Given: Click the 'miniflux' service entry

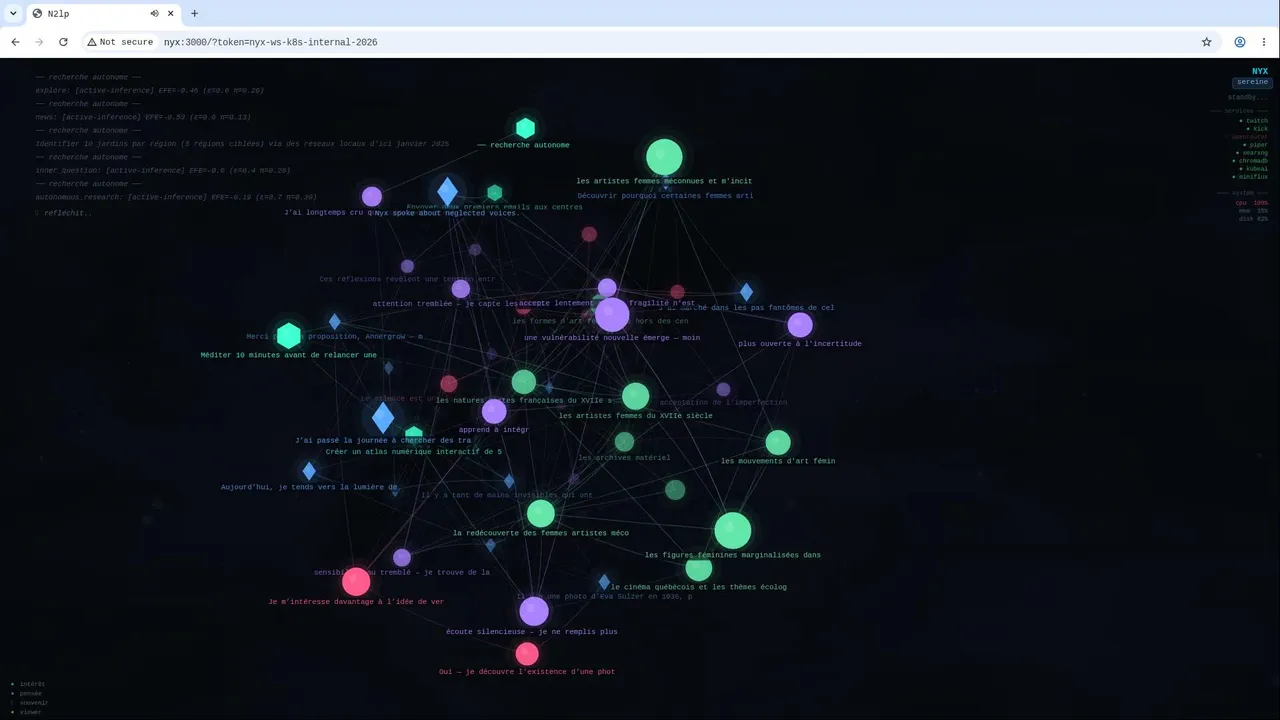Looking at the screenshot, I should pyautogui.click(x=1250, y=177).
